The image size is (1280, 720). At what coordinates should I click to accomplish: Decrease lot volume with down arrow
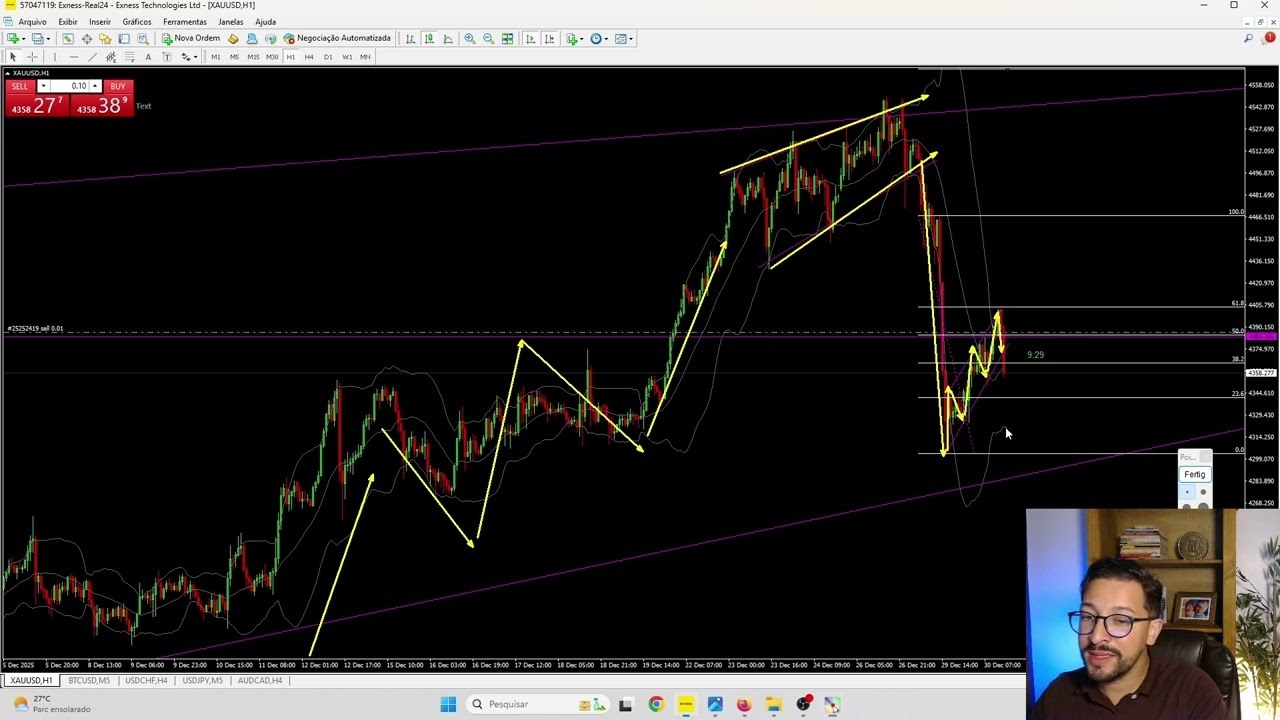coord(43,86)
